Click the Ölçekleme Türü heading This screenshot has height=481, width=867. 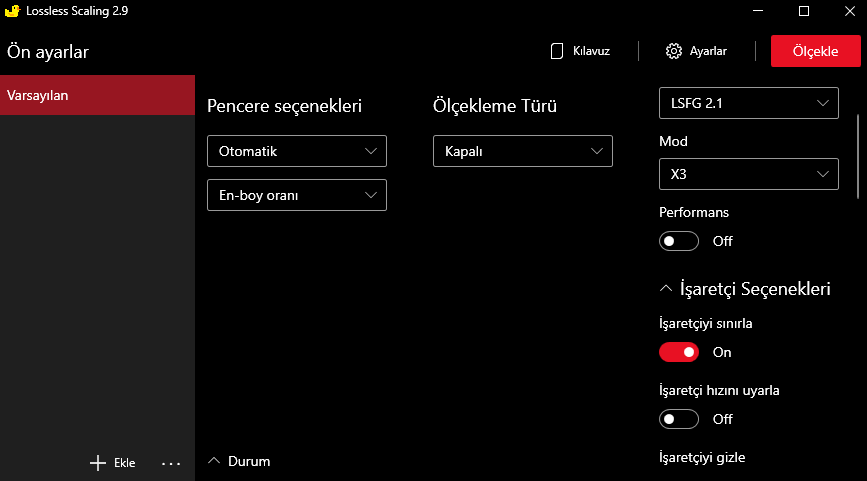pos(495,106)
